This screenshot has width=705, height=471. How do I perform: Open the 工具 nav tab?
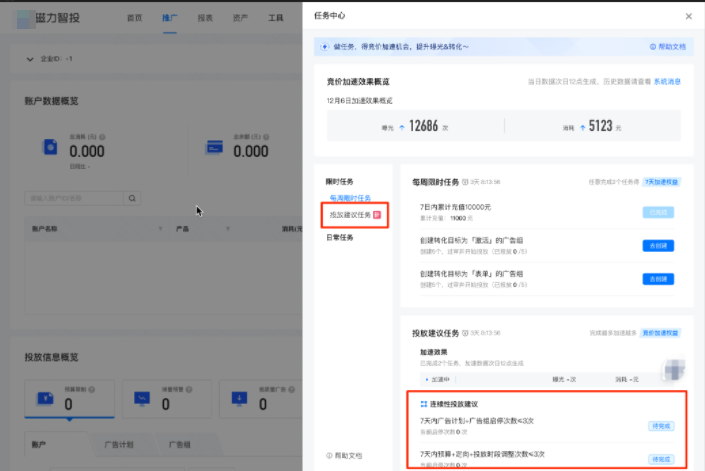point(276,18)
